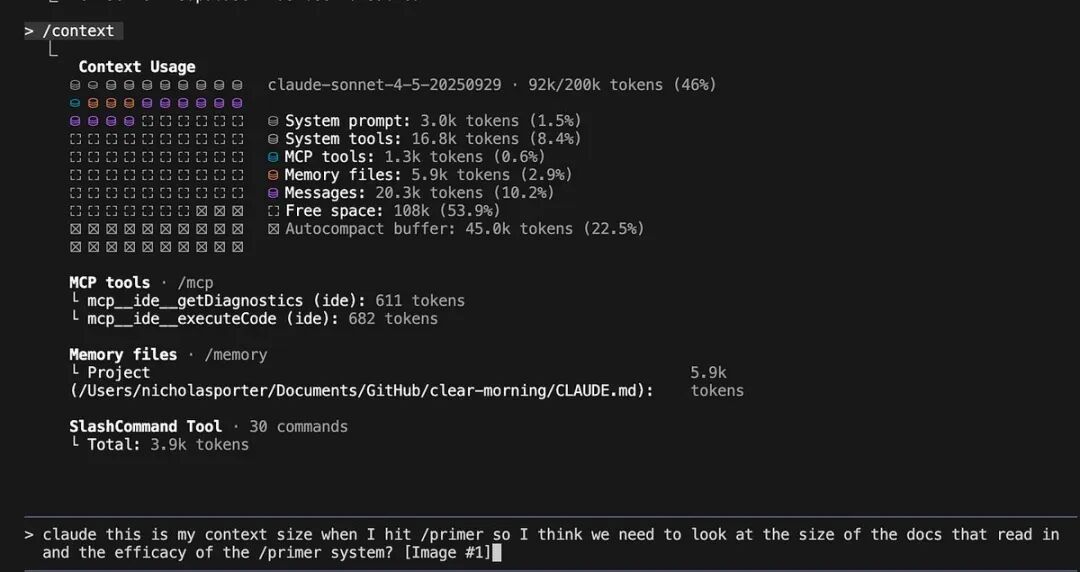Viewport: 1080px width, 572px height.
Task: Click the Free space dotted-square legend icon
Action: [x=273, y=211]
